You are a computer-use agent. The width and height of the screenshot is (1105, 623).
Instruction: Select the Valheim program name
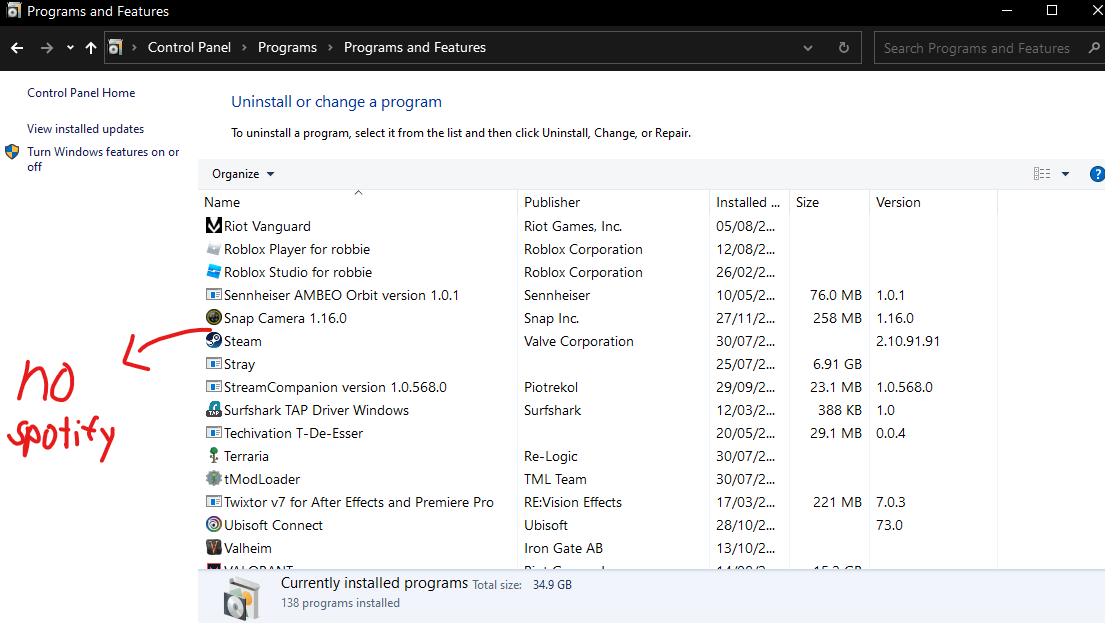pos(247,548)
